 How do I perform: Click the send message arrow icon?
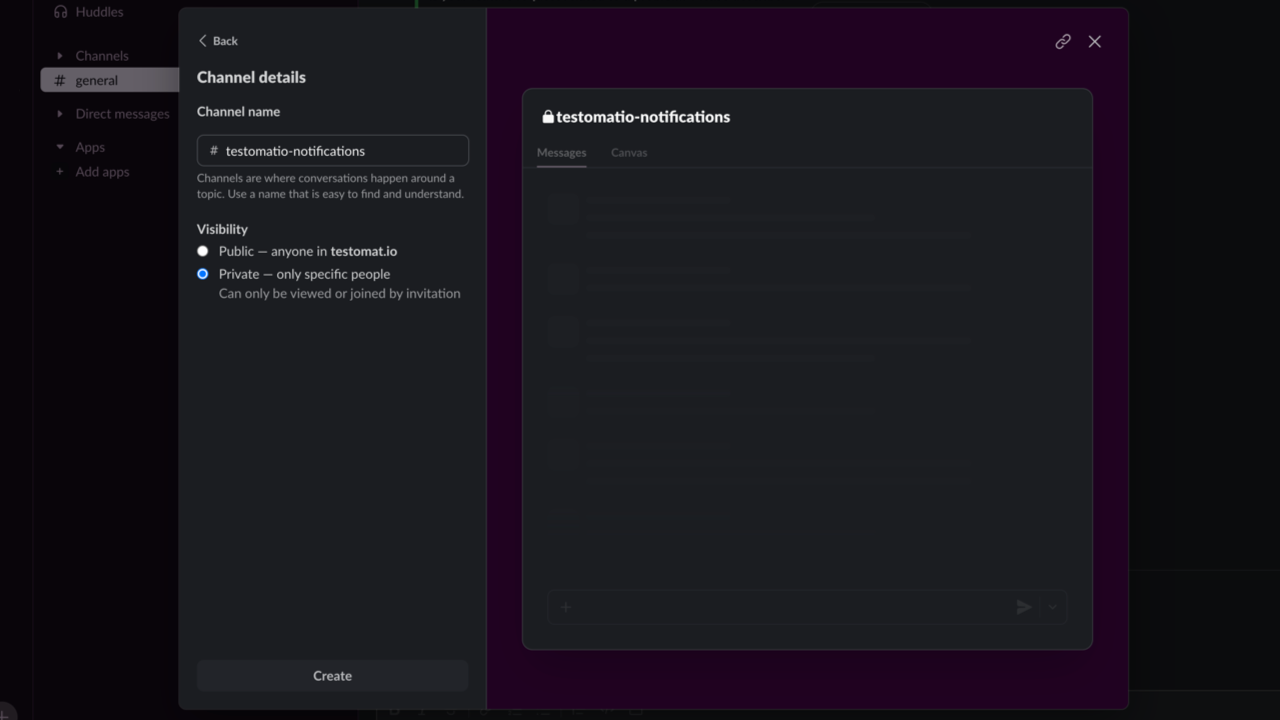[1023, 607]
